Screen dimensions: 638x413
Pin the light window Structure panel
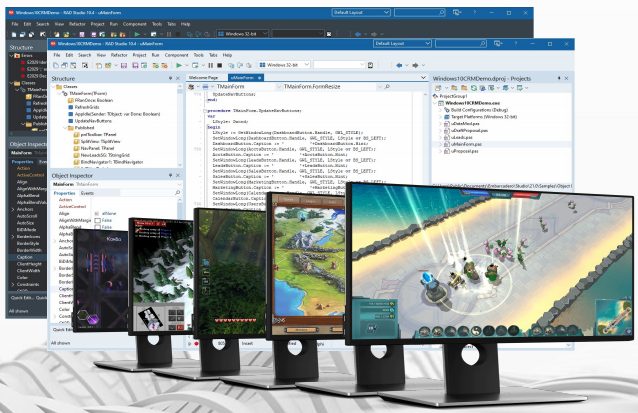pos(170,78)
